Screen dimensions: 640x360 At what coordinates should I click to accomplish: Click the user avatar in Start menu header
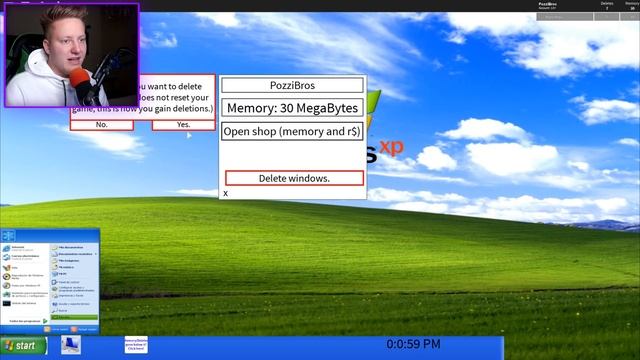(x=8, y=236)
